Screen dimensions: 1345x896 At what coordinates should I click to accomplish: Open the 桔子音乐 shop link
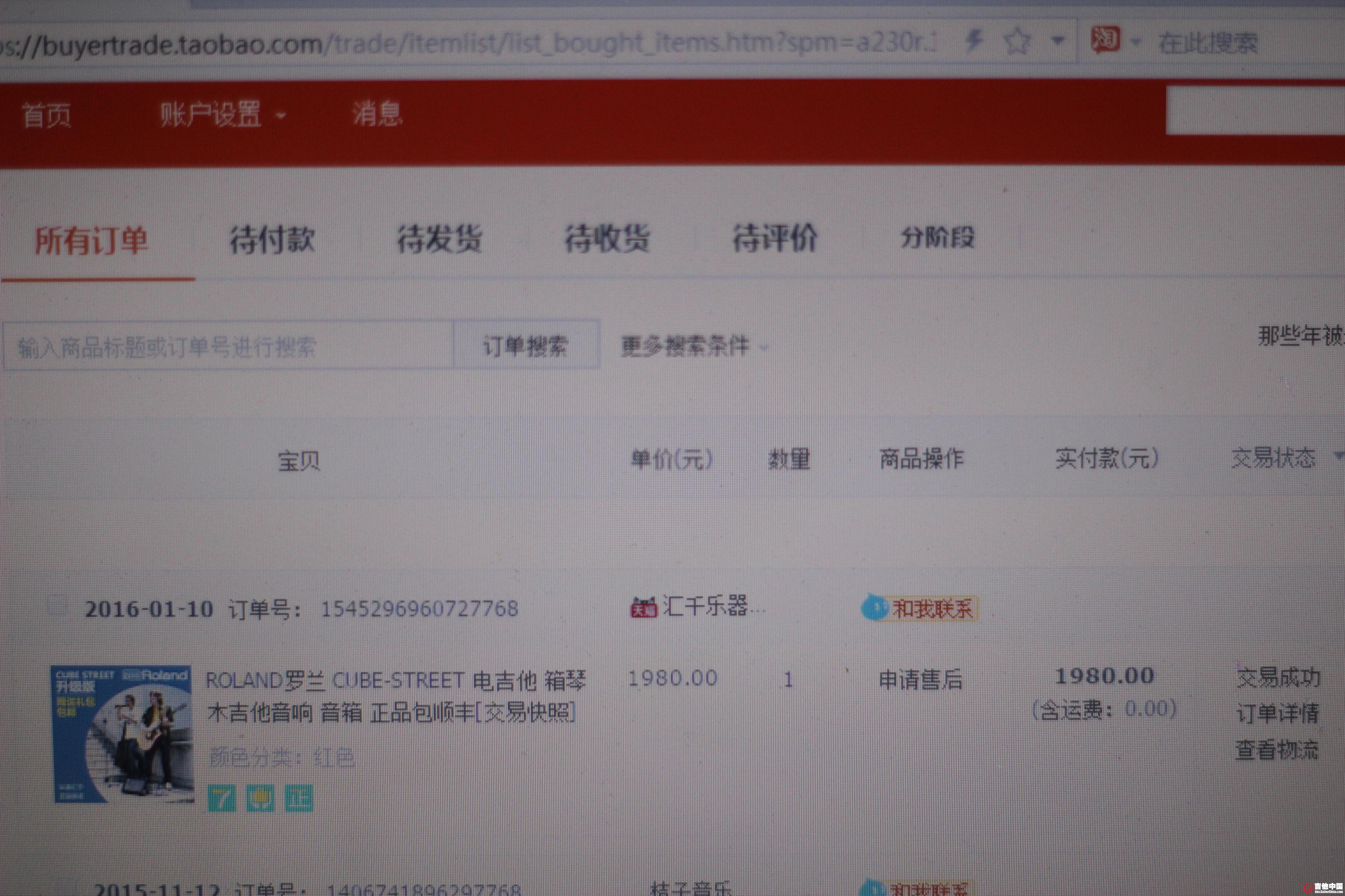(690, 889)
